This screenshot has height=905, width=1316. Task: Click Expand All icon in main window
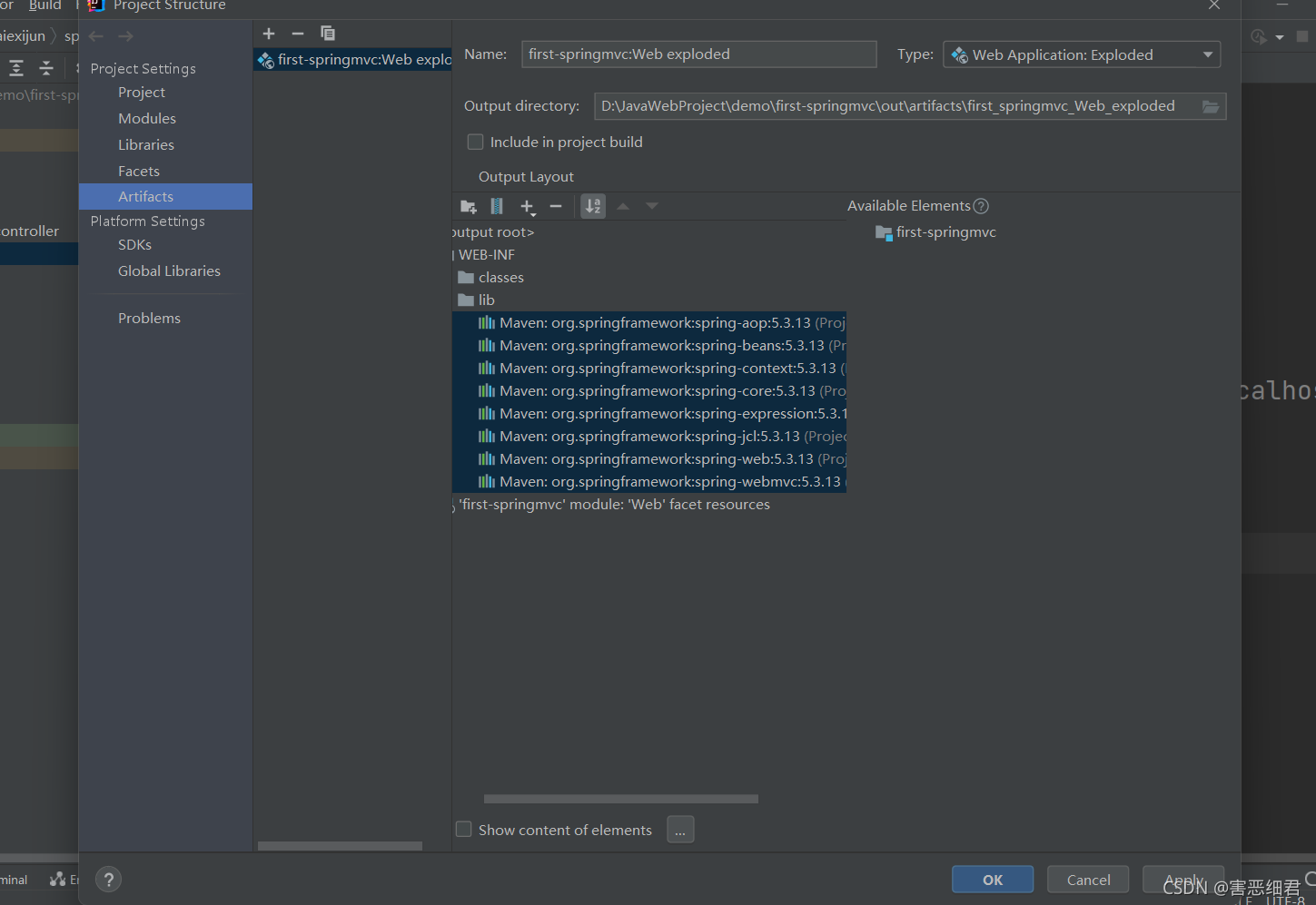pyautogui.click(x=16, y=68)
